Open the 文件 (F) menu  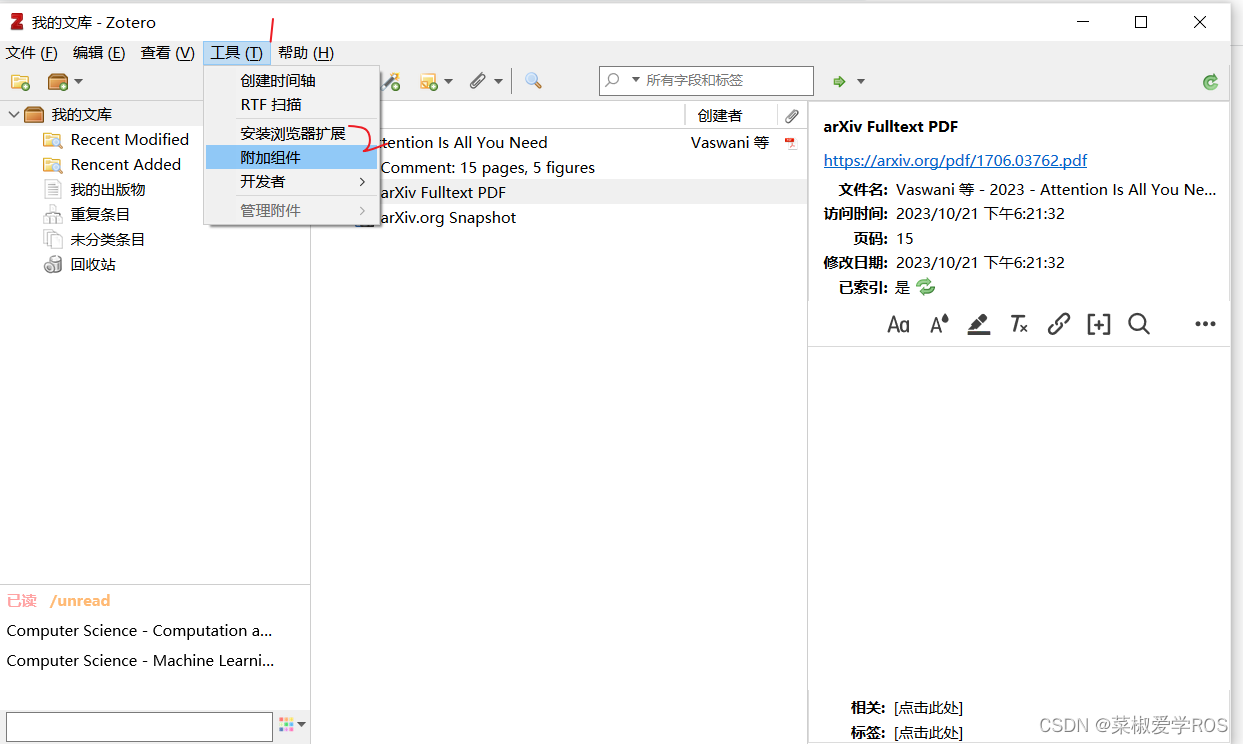pos(32,53)
